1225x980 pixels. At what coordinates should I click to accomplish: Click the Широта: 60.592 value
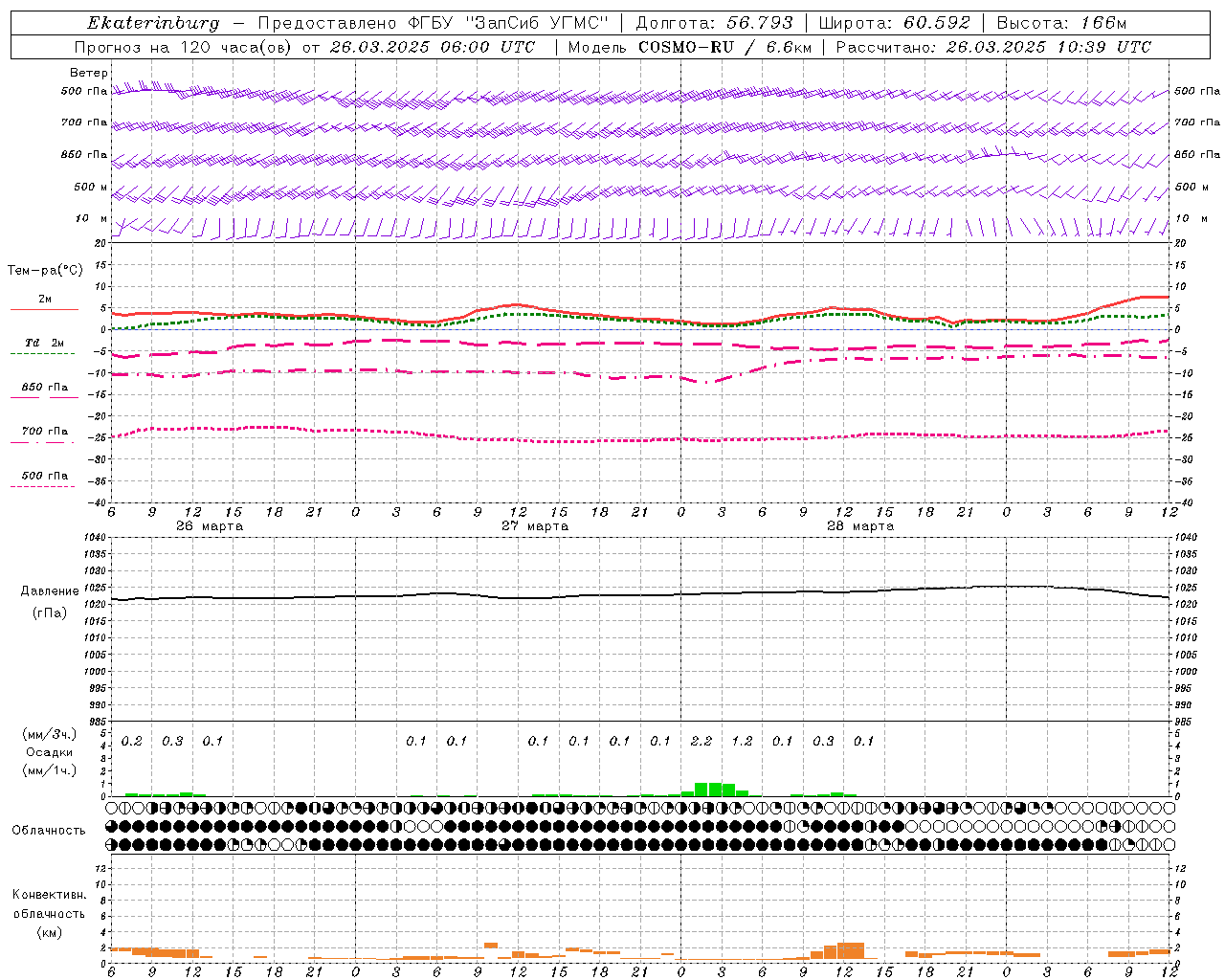click(895, 23)
